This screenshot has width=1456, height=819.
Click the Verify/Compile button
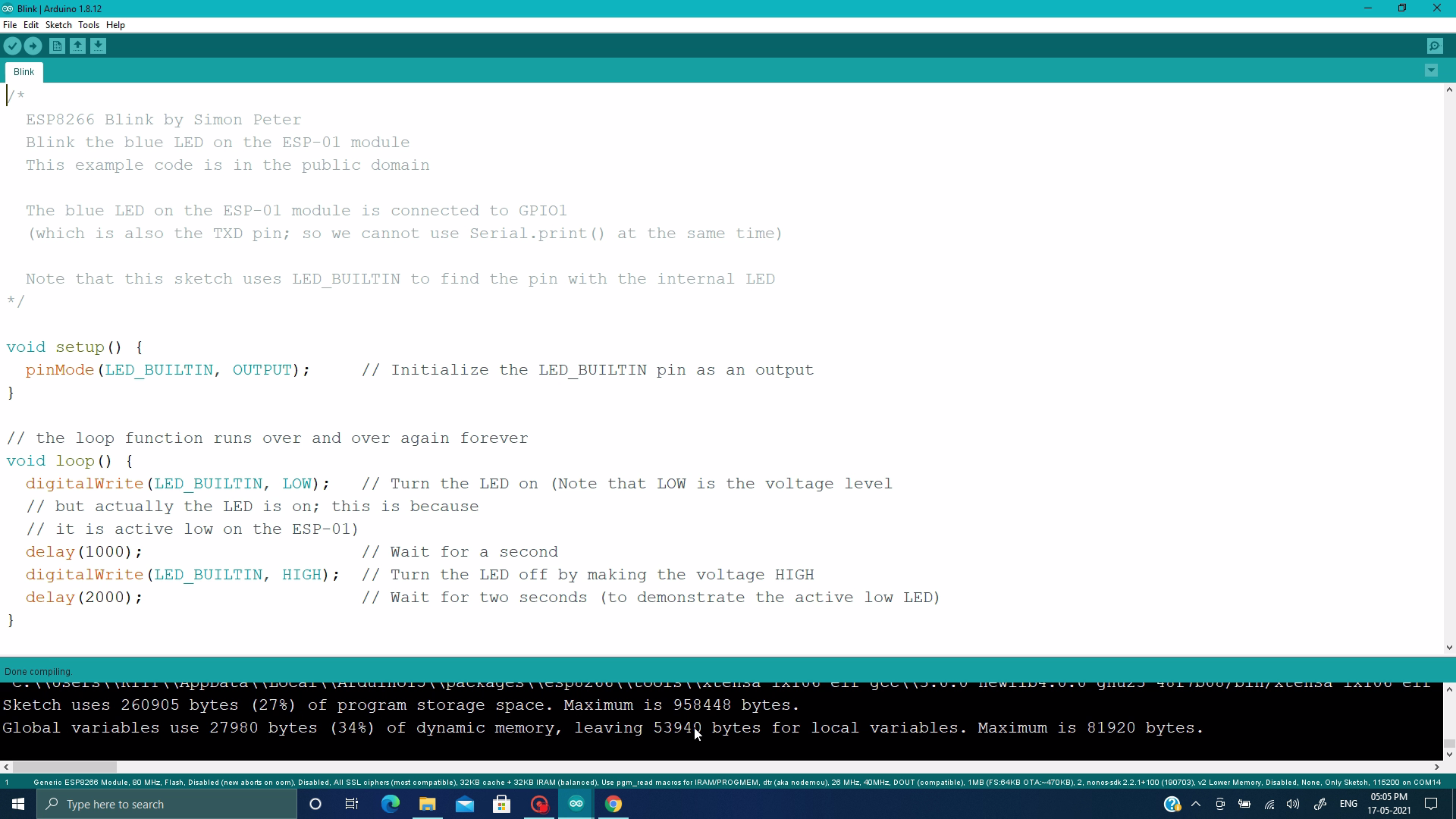click(x=13, y=46)
